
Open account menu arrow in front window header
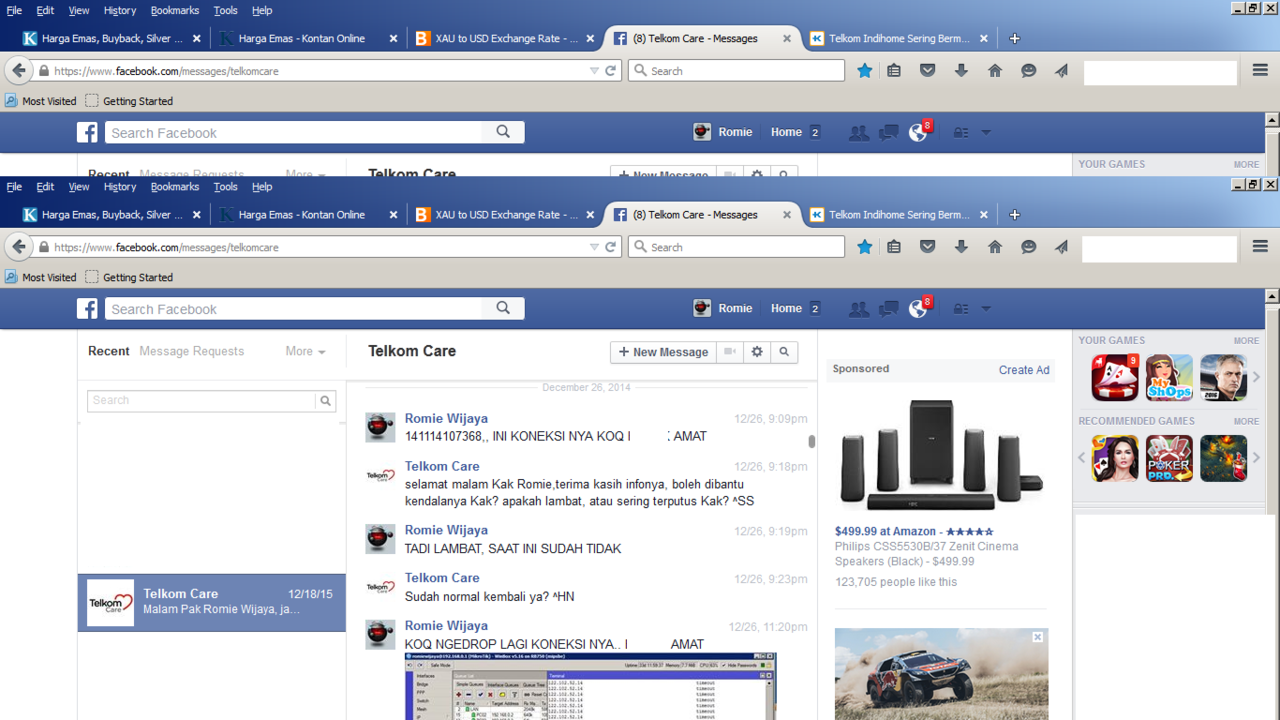click(986, 309)
